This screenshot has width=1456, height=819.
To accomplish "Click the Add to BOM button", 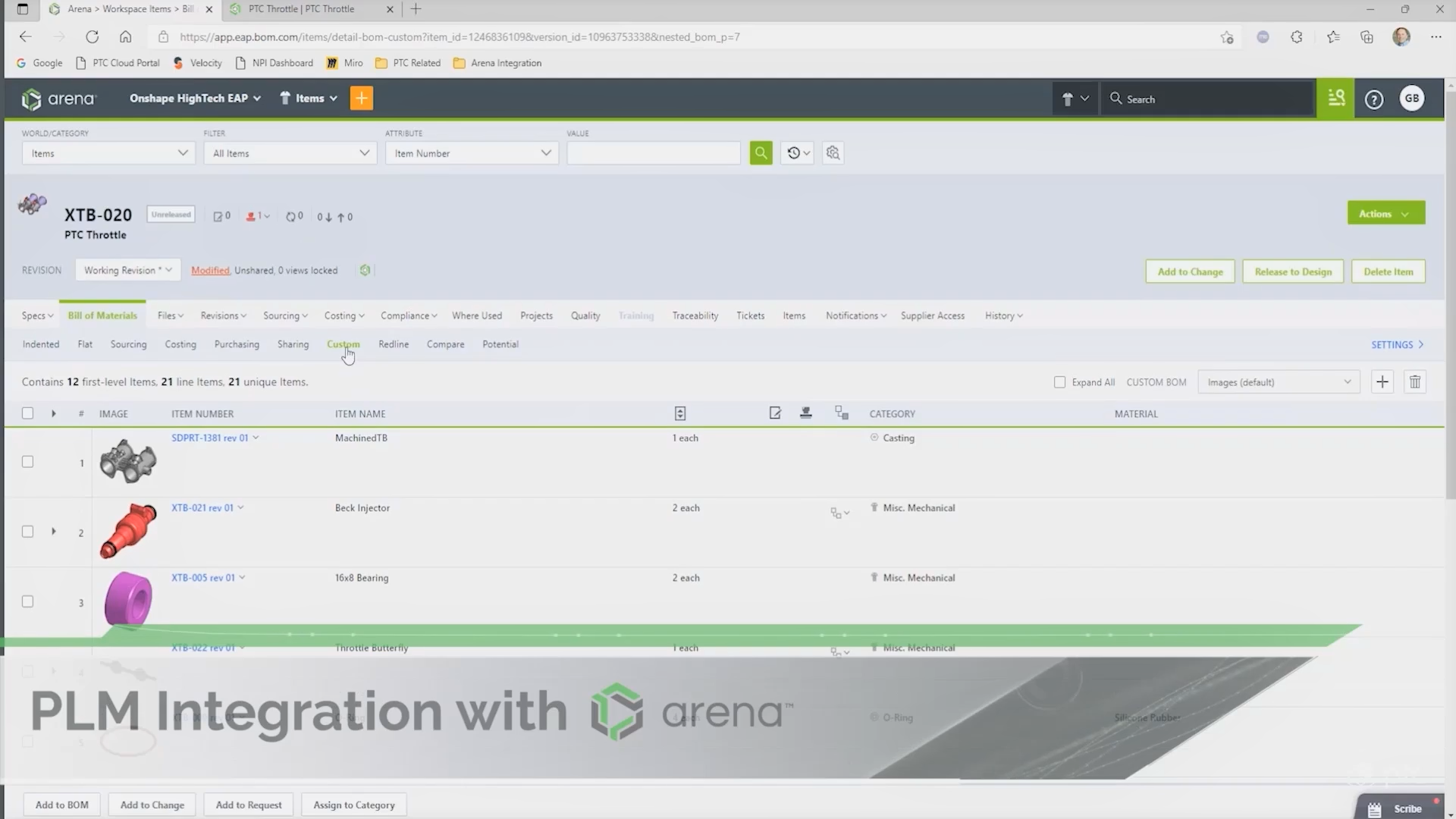I will 62,805.
